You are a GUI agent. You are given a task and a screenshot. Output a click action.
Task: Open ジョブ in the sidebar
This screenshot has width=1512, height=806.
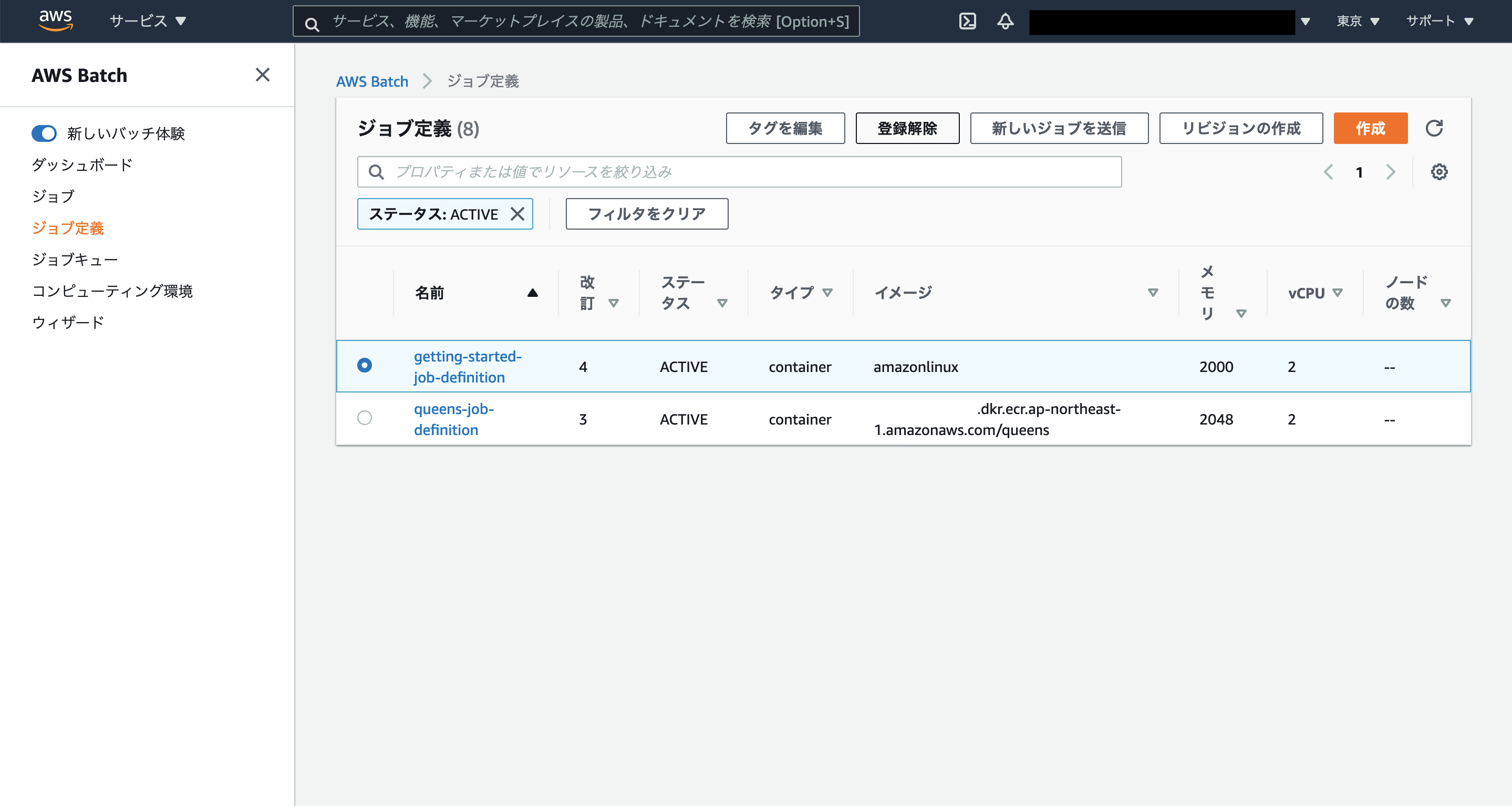pos(54,196)
